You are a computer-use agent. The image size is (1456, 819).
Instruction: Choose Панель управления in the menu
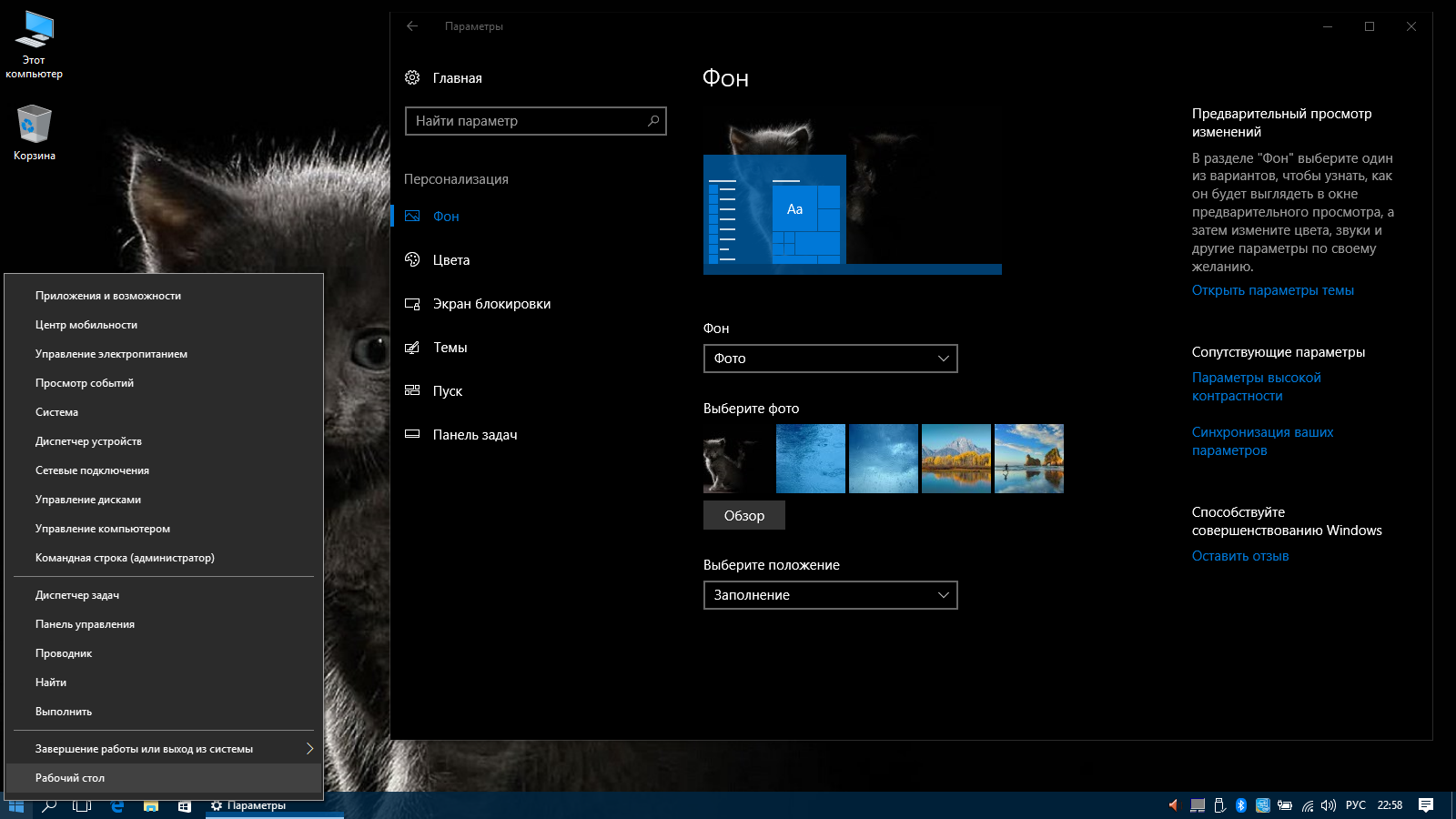point(85,624)
